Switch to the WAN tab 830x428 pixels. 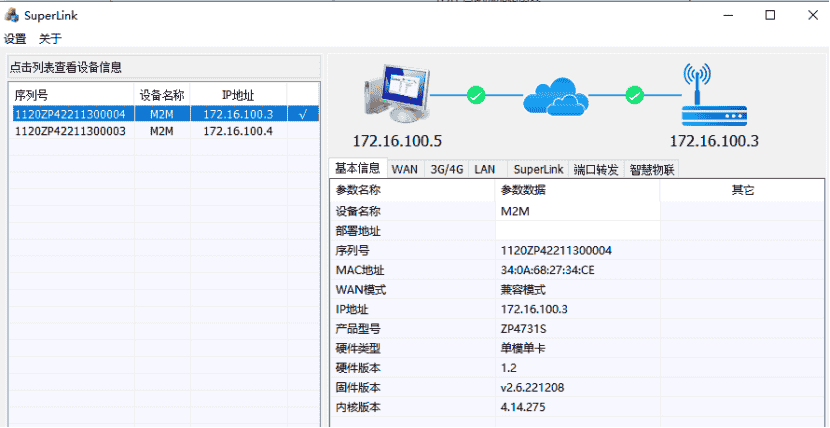click(x=404, y=169)
